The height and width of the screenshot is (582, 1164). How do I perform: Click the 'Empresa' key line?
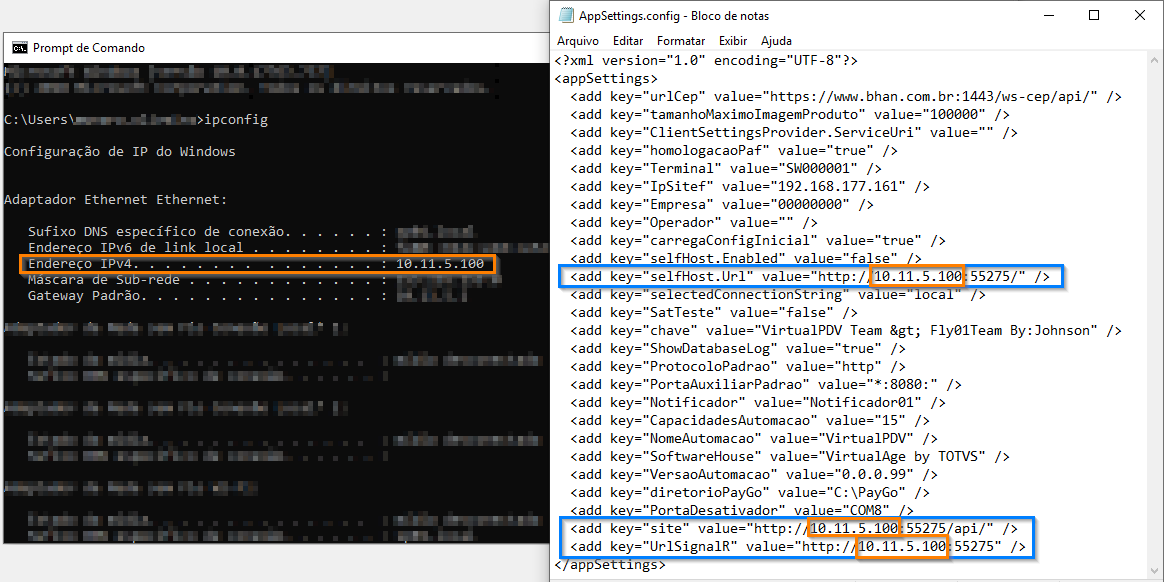(722, 204)
